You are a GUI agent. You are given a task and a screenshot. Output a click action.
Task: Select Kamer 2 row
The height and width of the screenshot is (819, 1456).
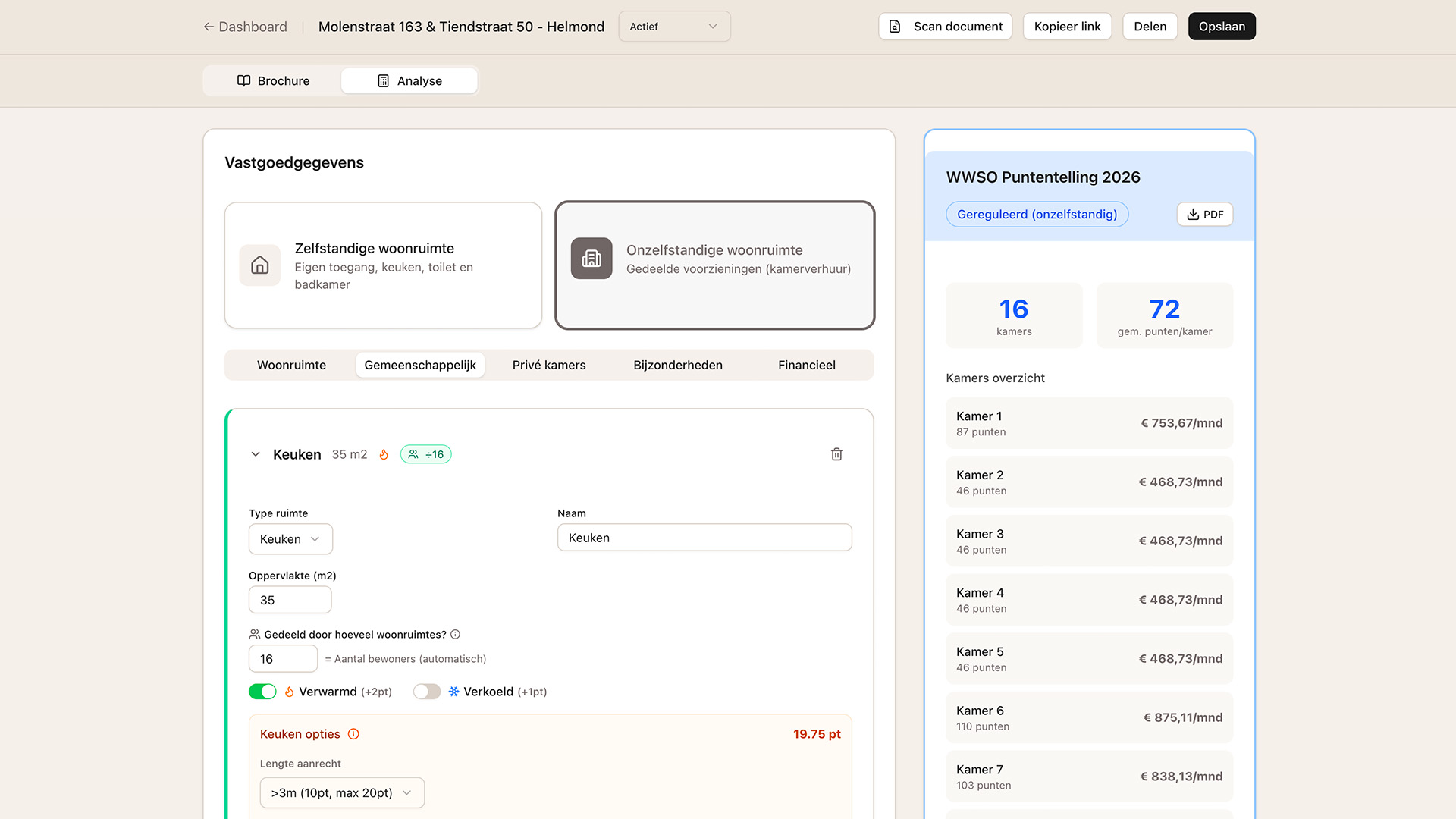[x=1089, y=482]
